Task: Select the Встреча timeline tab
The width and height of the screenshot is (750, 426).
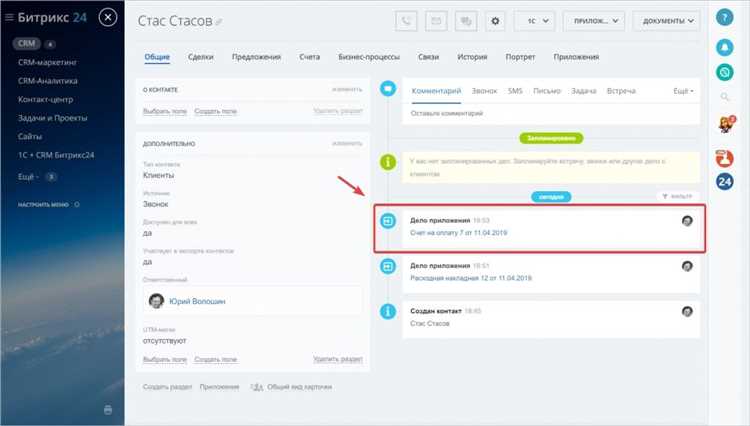Action: (x=621, y=91)
